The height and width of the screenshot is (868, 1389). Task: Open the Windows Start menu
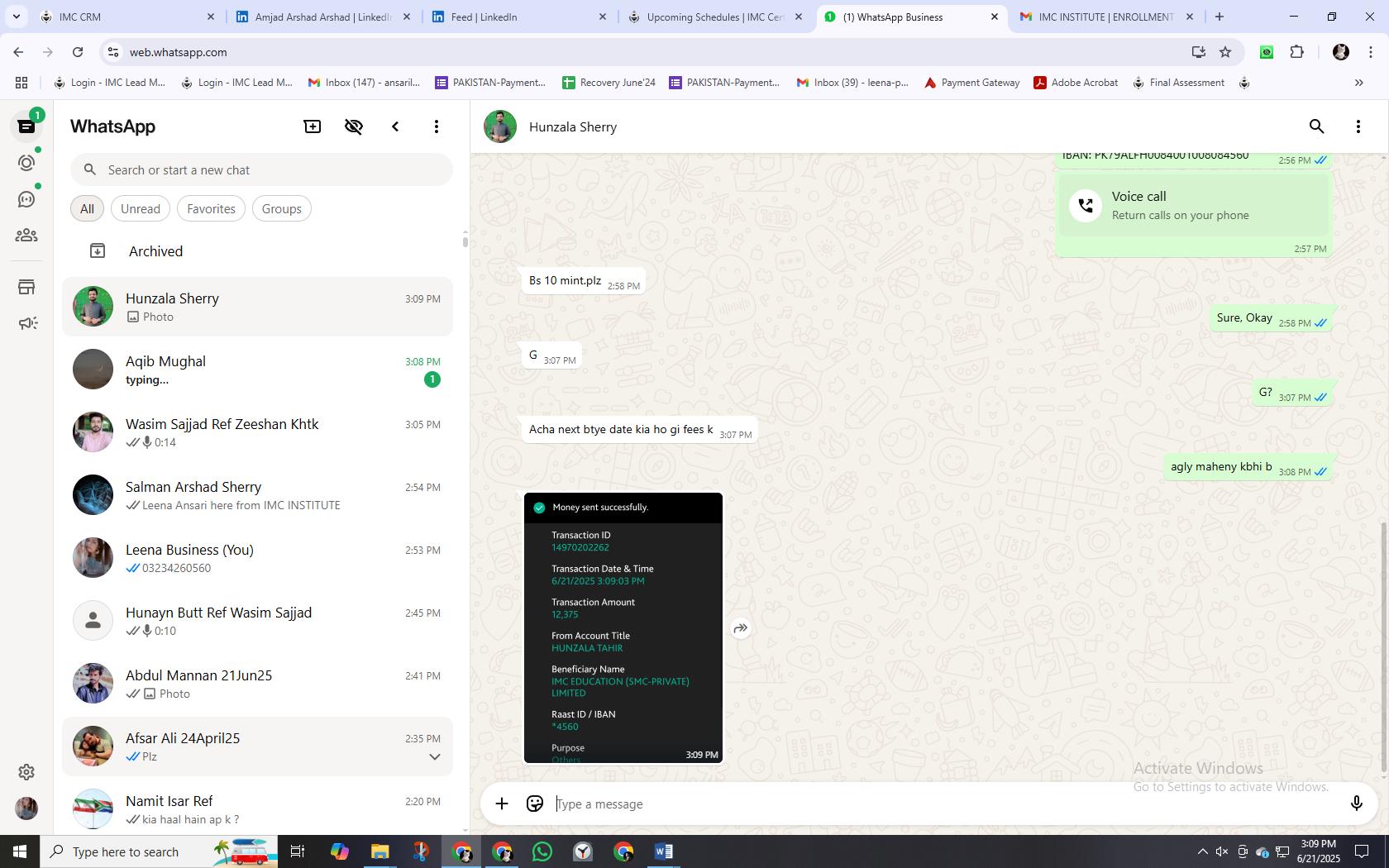[20, 851]
